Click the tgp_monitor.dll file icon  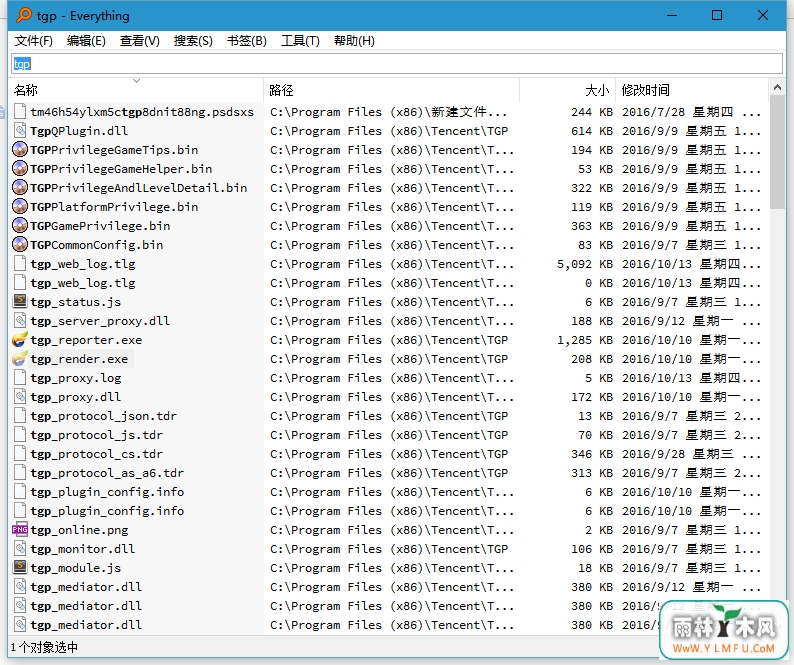20,549
